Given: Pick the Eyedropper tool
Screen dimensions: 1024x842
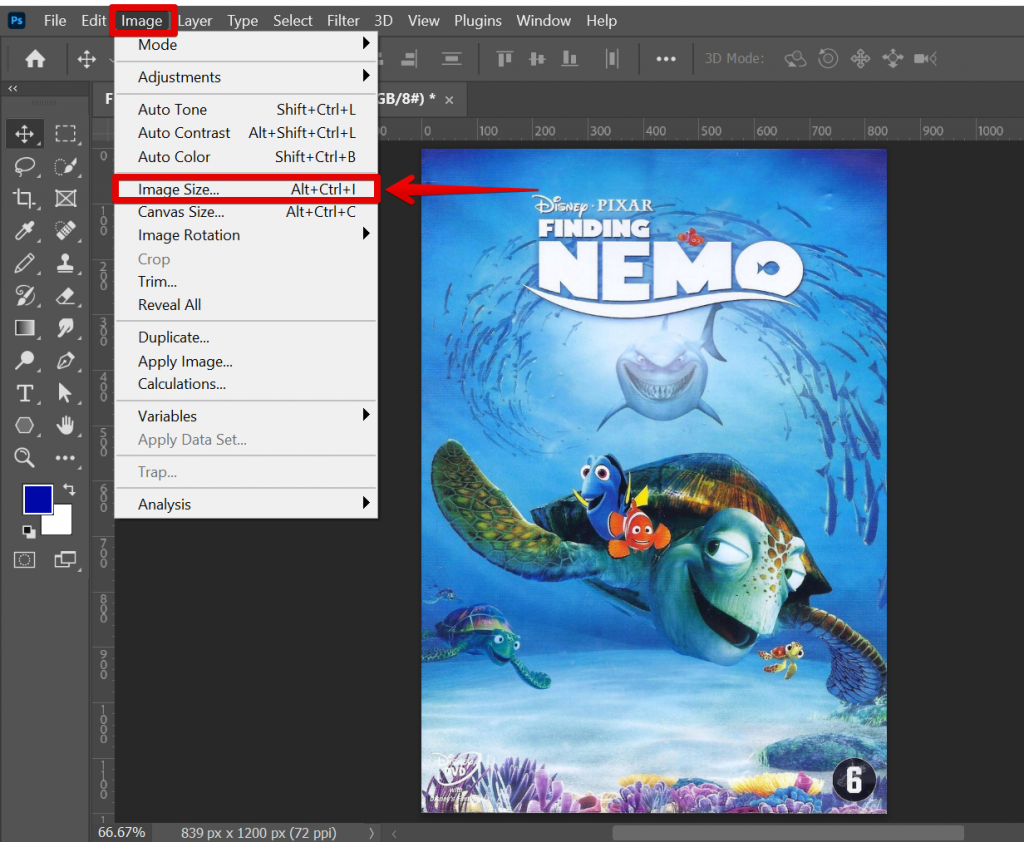Looking at the screenshot, I should 25,231.
